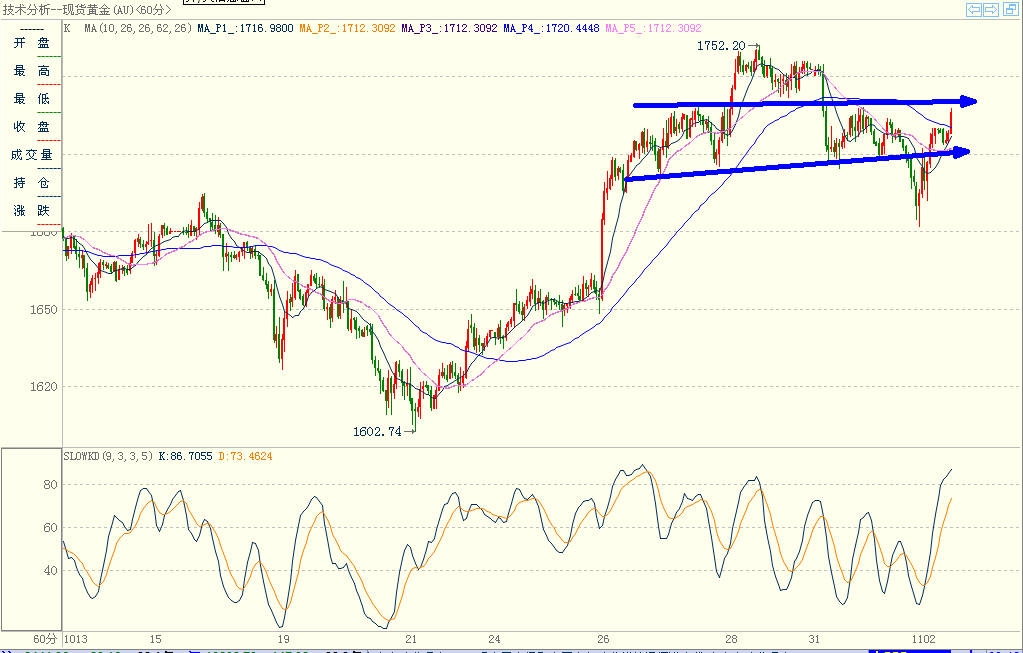This screenshot has width=1023, height=653.
Task: Select the 收盘 row in the data panel
Action: pos(31,127)
